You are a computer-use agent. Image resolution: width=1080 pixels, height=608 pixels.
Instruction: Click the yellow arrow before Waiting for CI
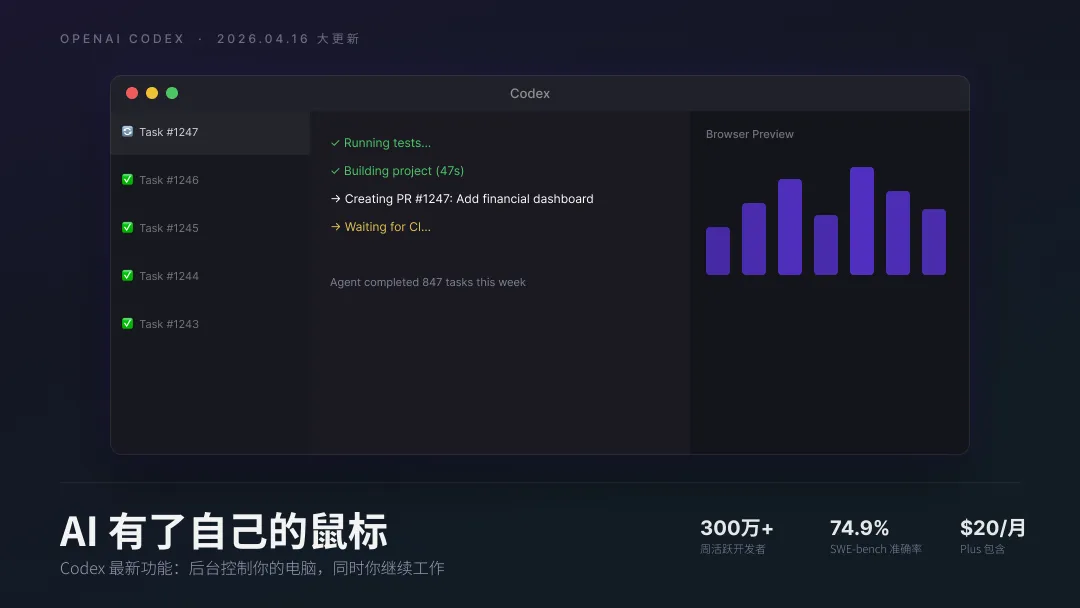tap(335, 227)
